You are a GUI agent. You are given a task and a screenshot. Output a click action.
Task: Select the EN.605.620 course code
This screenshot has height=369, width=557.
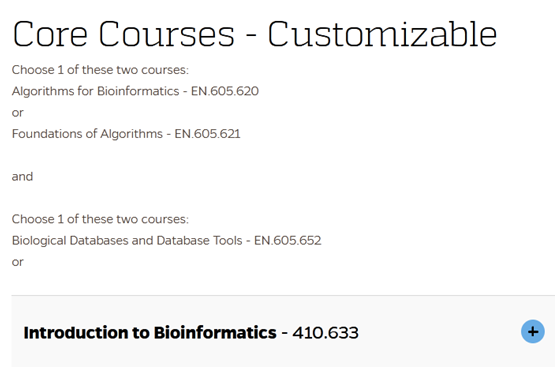click(225, 91)
